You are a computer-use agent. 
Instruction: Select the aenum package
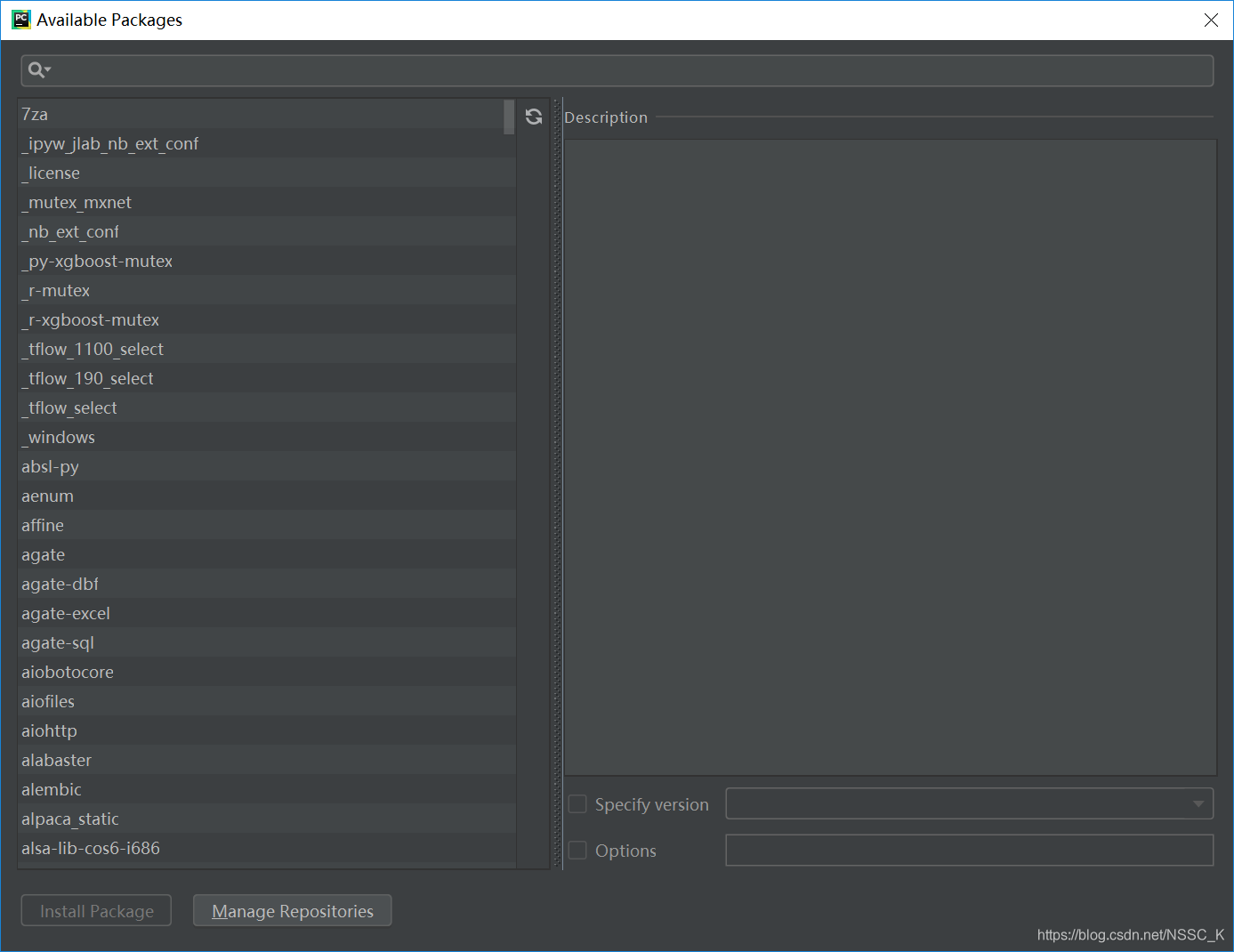tap(267, 496)
